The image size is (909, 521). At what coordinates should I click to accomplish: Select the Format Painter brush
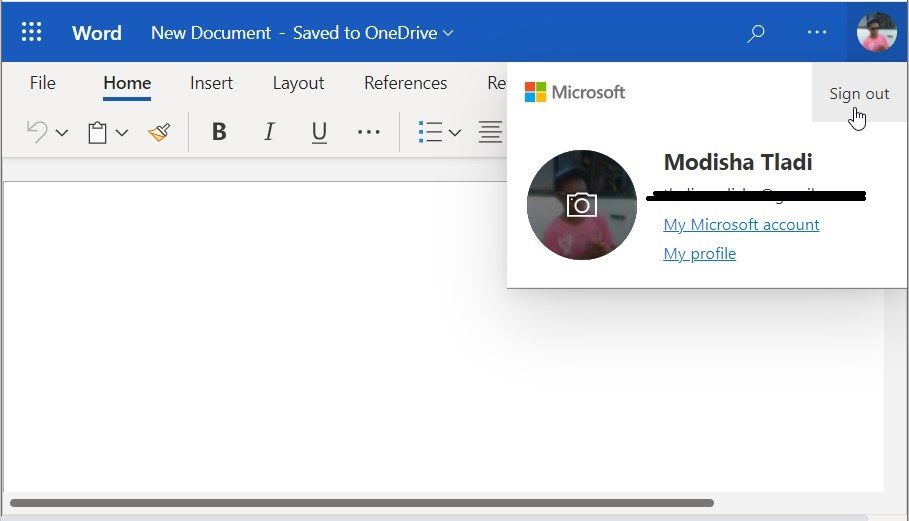(159, 132)
